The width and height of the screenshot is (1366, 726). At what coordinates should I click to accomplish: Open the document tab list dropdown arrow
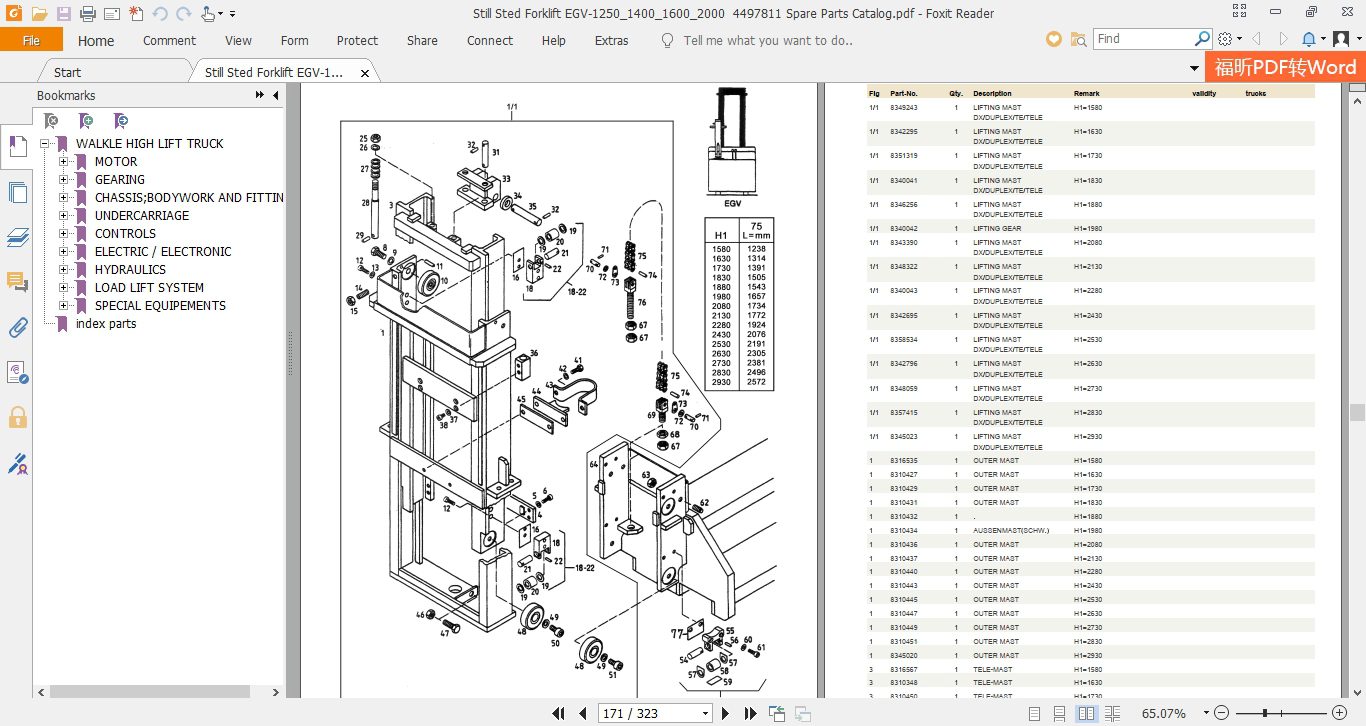pyautogui.click(x=1194, y=69)
